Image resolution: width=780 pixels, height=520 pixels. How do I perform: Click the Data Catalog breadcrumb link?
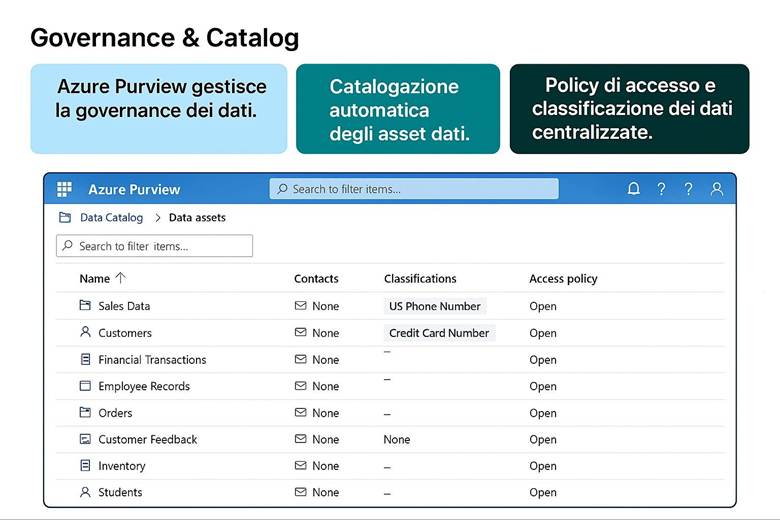(x=111, y=217)
